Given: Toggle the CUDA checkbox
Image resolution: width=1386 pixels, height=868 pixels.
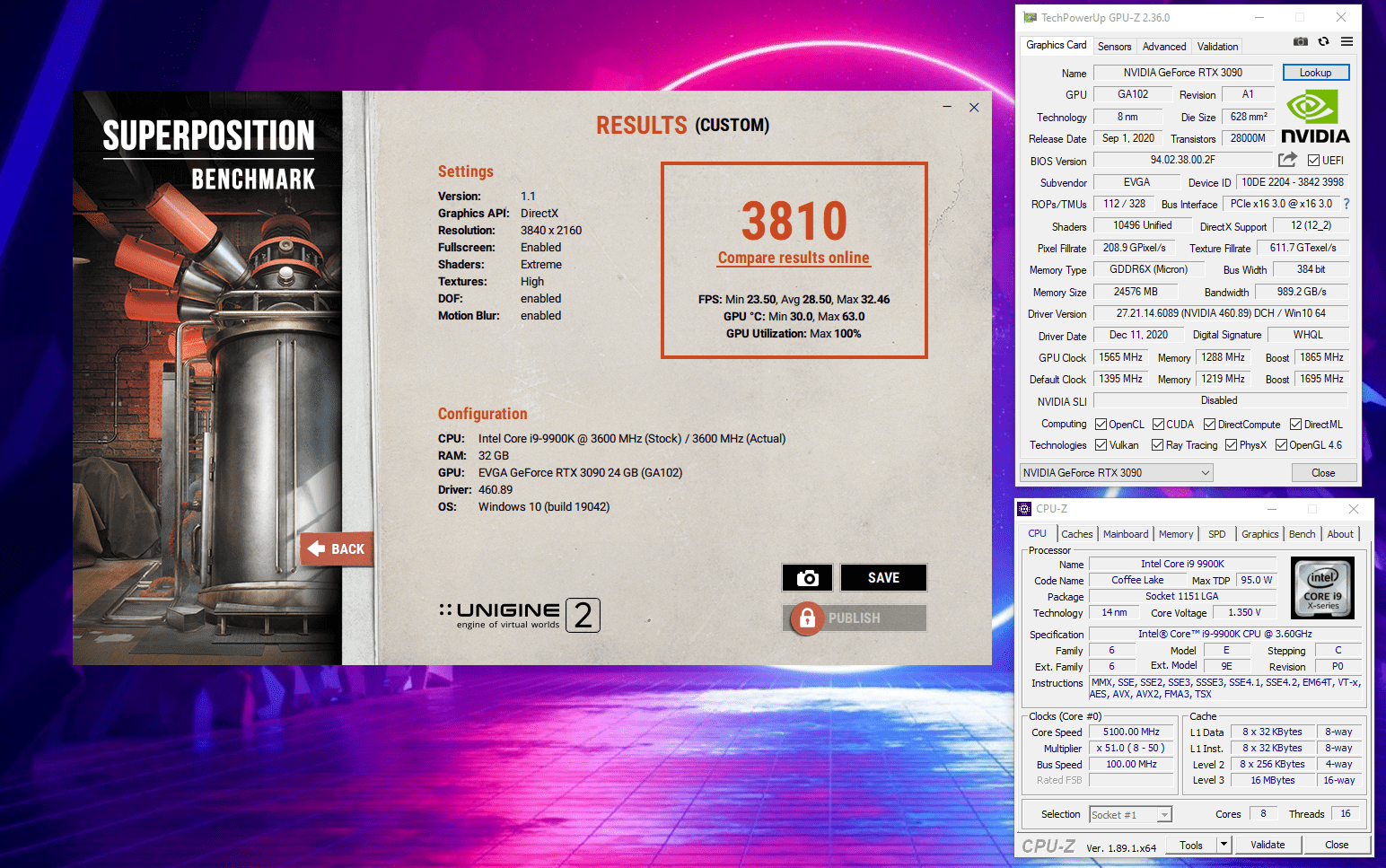Looking at the screenshot, I should click(1158, 425).
